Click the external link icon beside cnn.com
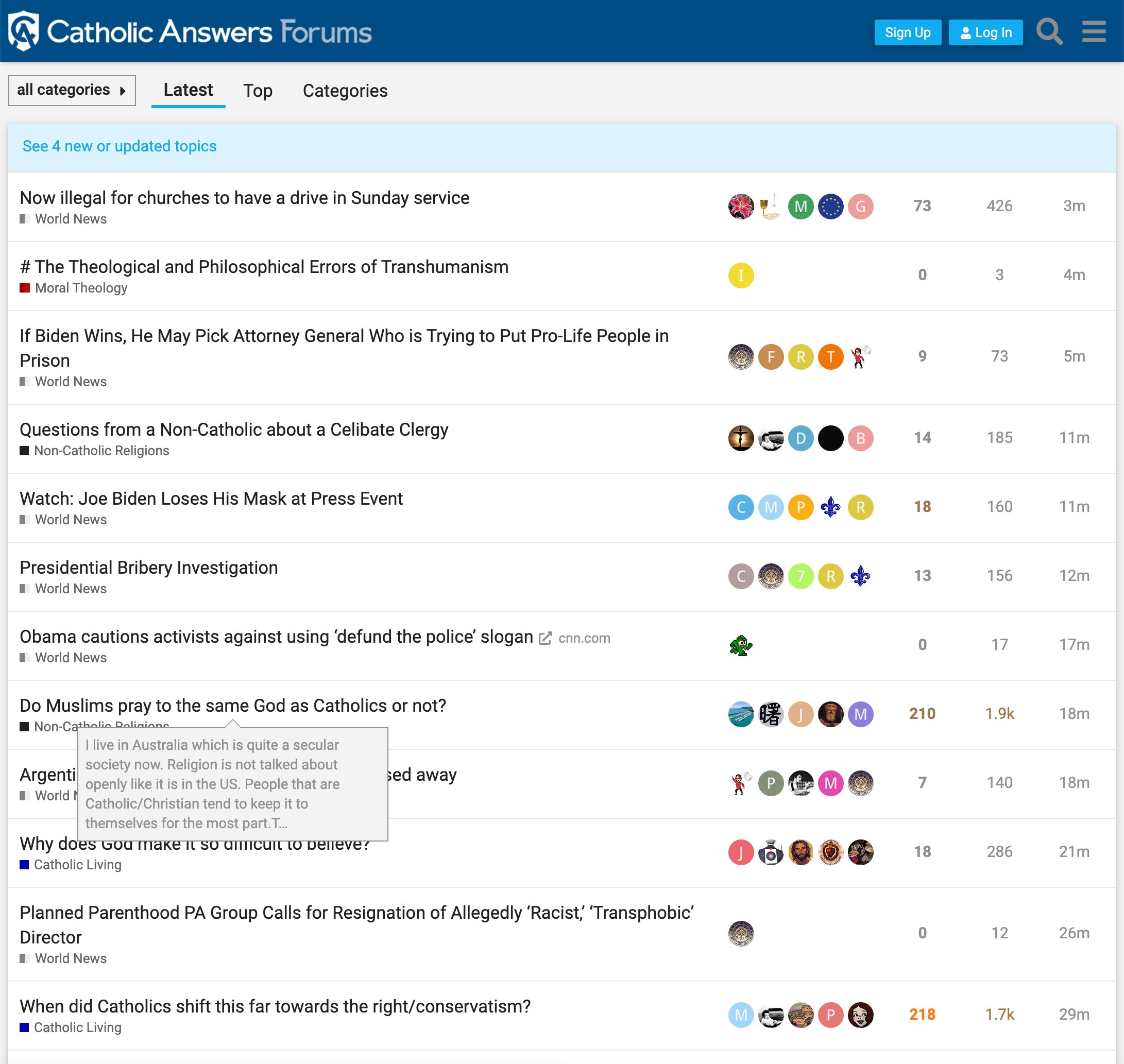The width and height of the screenshot is (1124, 1064). (x=544, y=638)
